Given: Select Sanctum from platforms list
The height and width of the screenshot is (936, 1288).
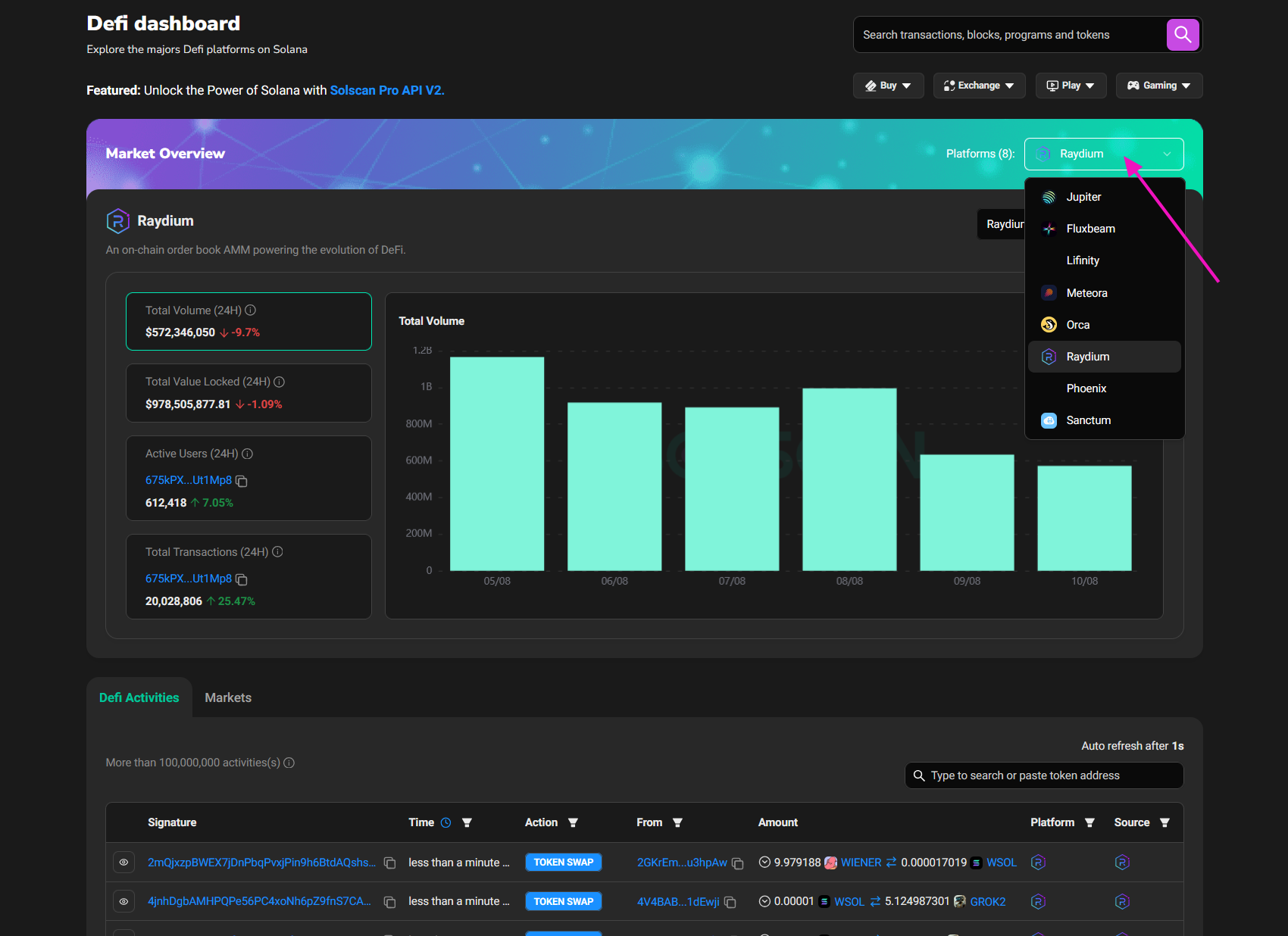Looking at the screenshot, I should point(1105,420).
